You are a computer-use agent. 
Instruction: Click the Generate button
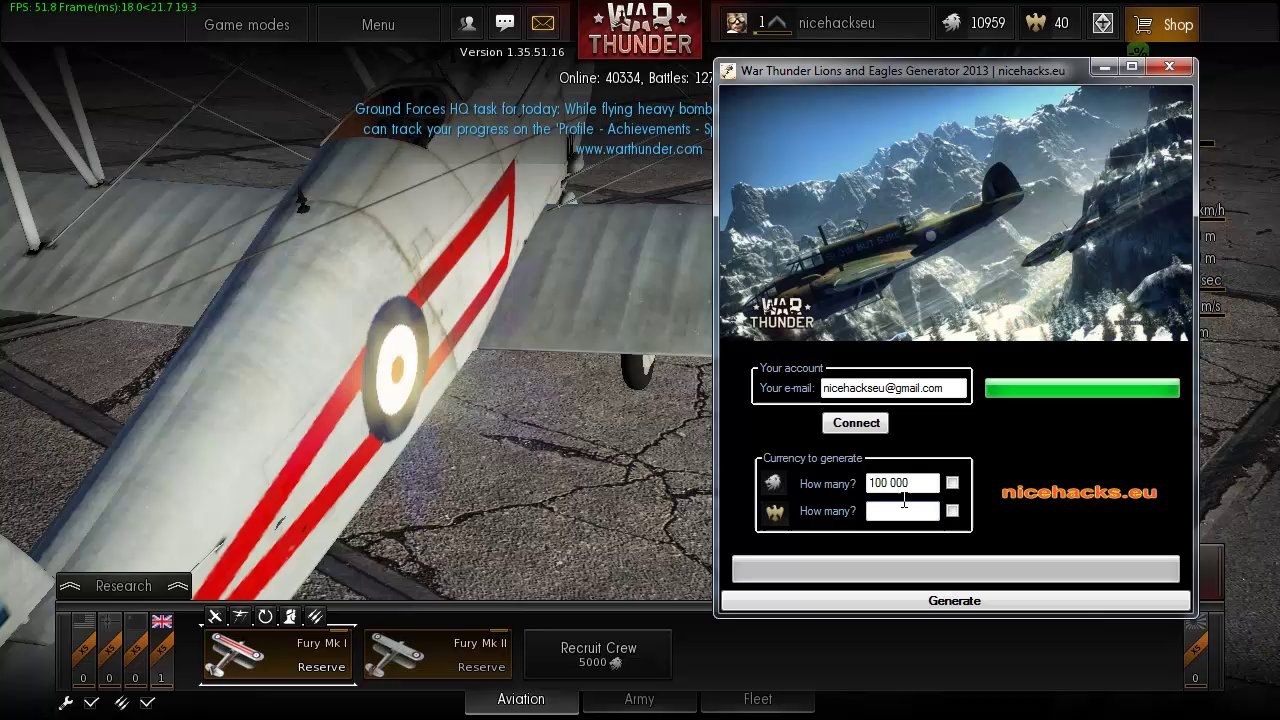(x=955, y=601)
